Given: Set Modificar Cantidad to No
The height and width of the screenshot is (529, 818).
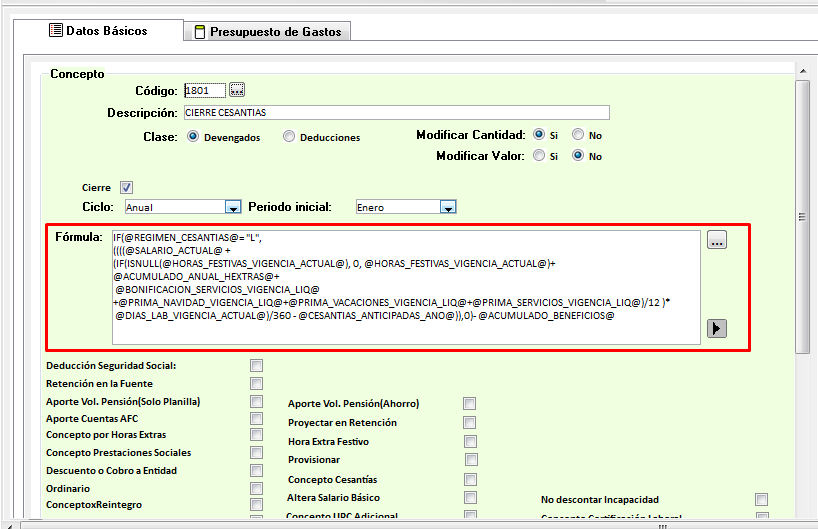Looking at the screenshot, I should pyautogui.click(x=578, y=135).
